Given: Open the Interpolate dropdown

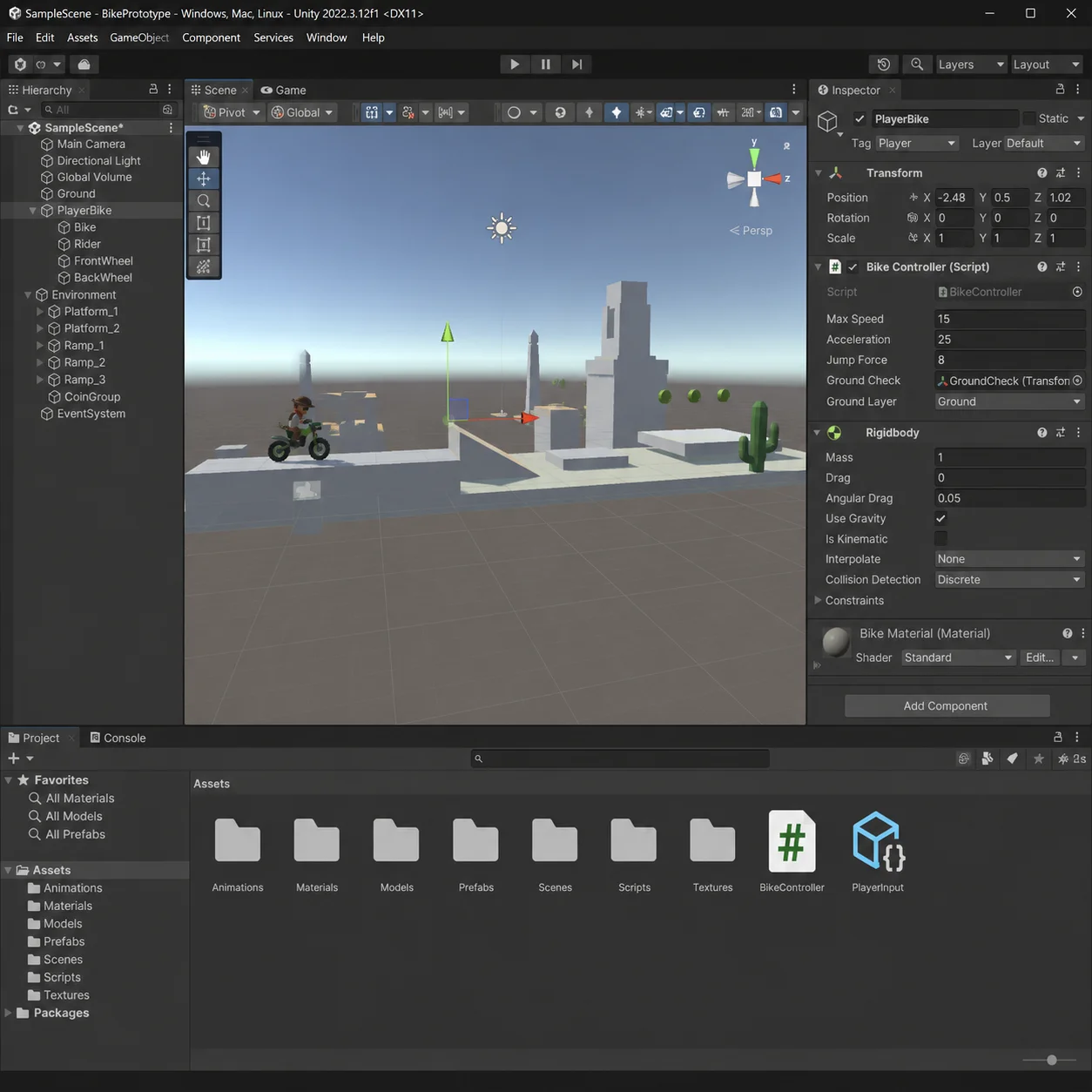Looking at the screenshot, I should pyautogui.click(x=1008, y=559).
